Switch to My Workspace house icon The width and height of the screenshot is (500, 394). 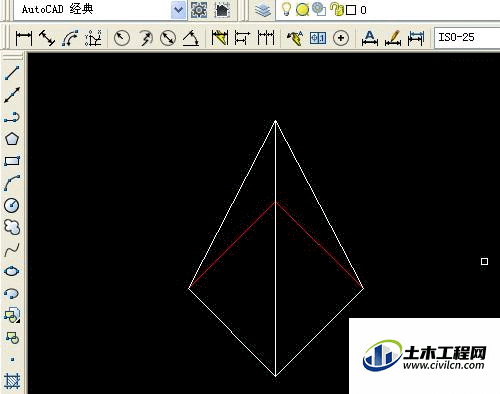pos(222,10)
